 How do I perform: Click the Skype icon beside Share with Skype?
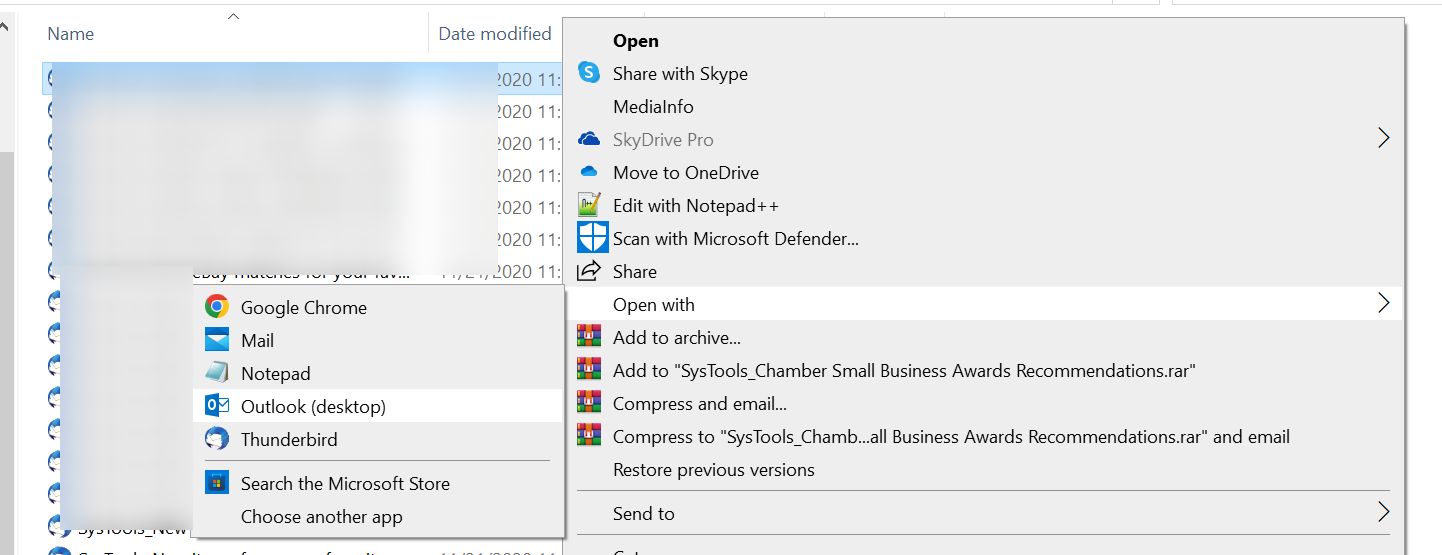590,73
